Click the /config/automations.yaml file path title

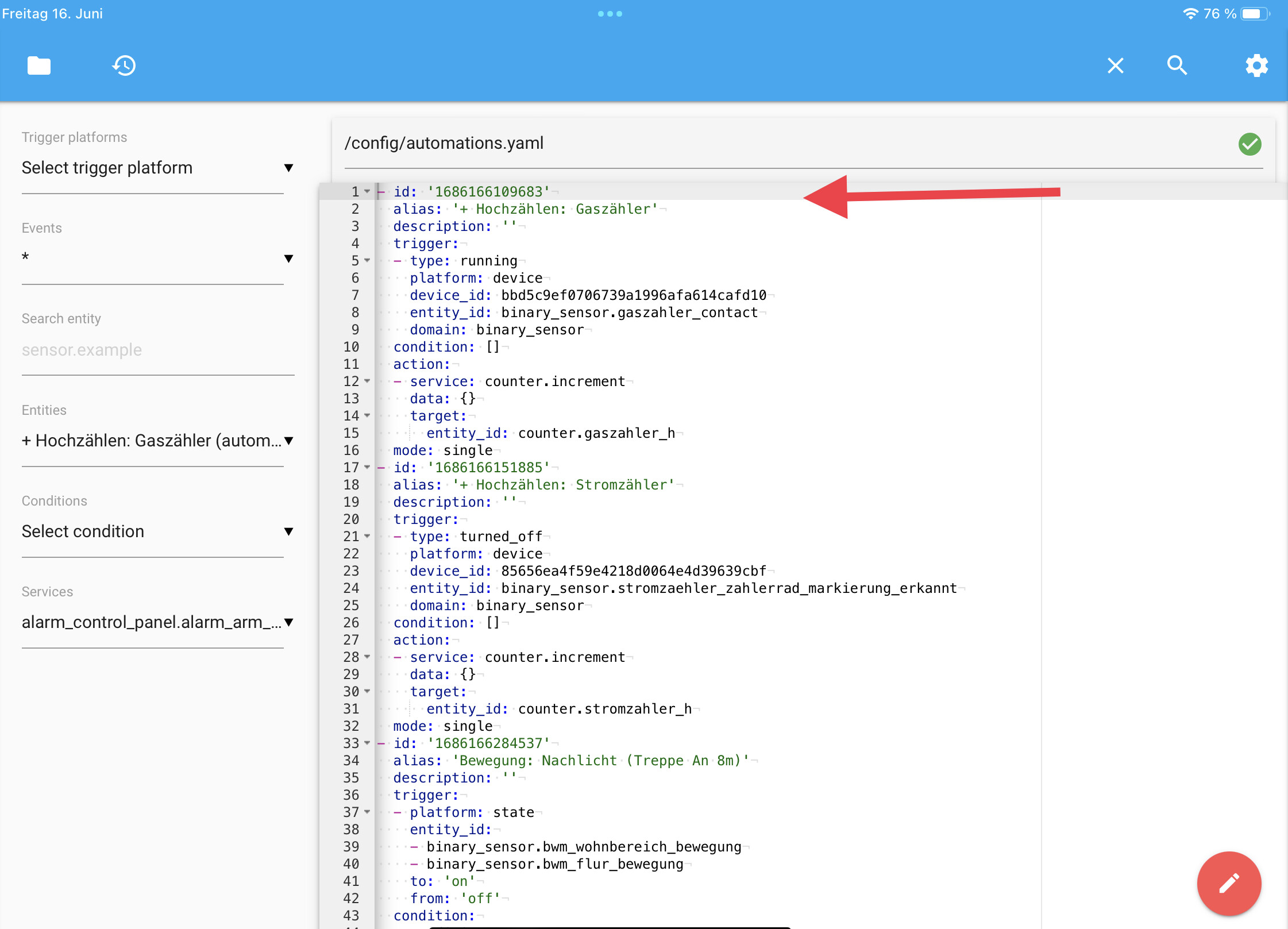coord(444,143)
